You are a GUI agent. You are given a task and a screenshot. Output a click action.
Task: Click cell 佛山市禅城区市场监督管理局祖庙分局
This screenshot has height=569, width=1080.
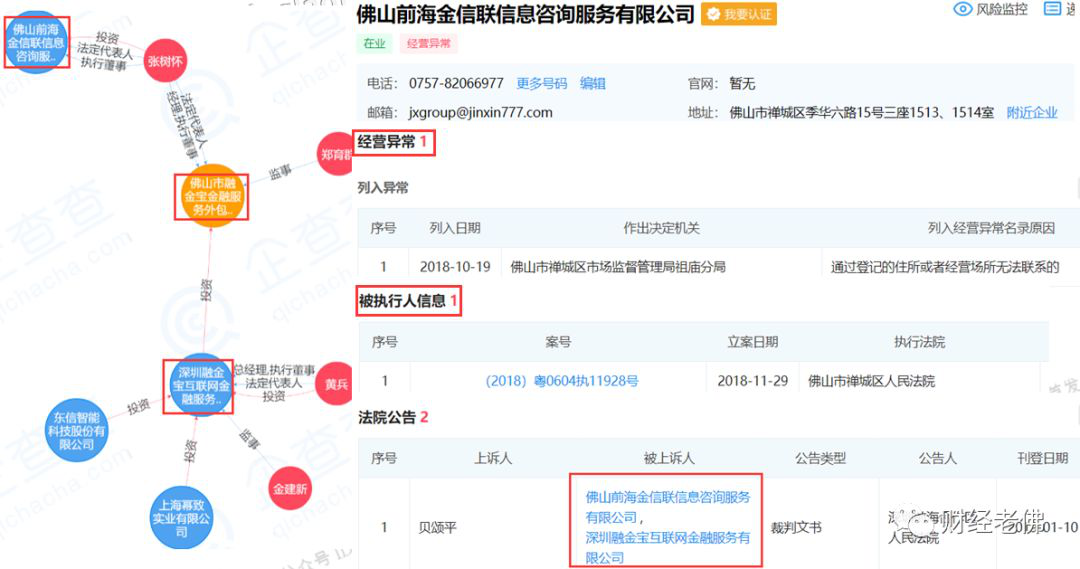[x=618, y=267]
